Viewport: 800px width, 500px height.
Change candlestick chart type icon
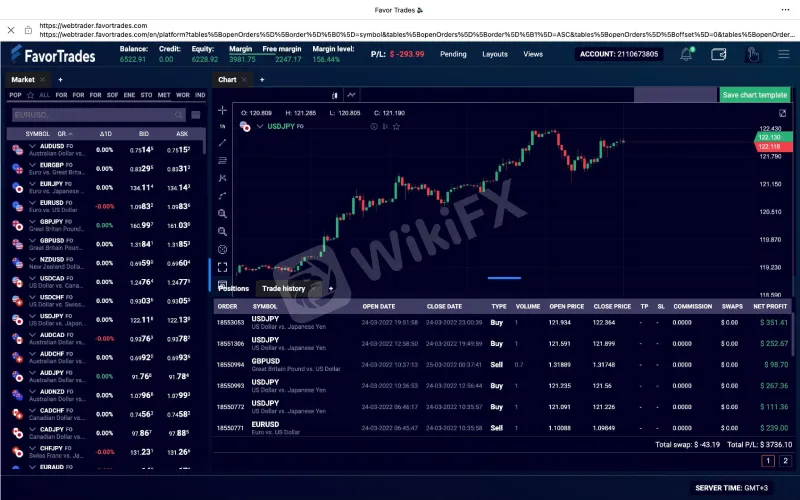pos(335,95)
